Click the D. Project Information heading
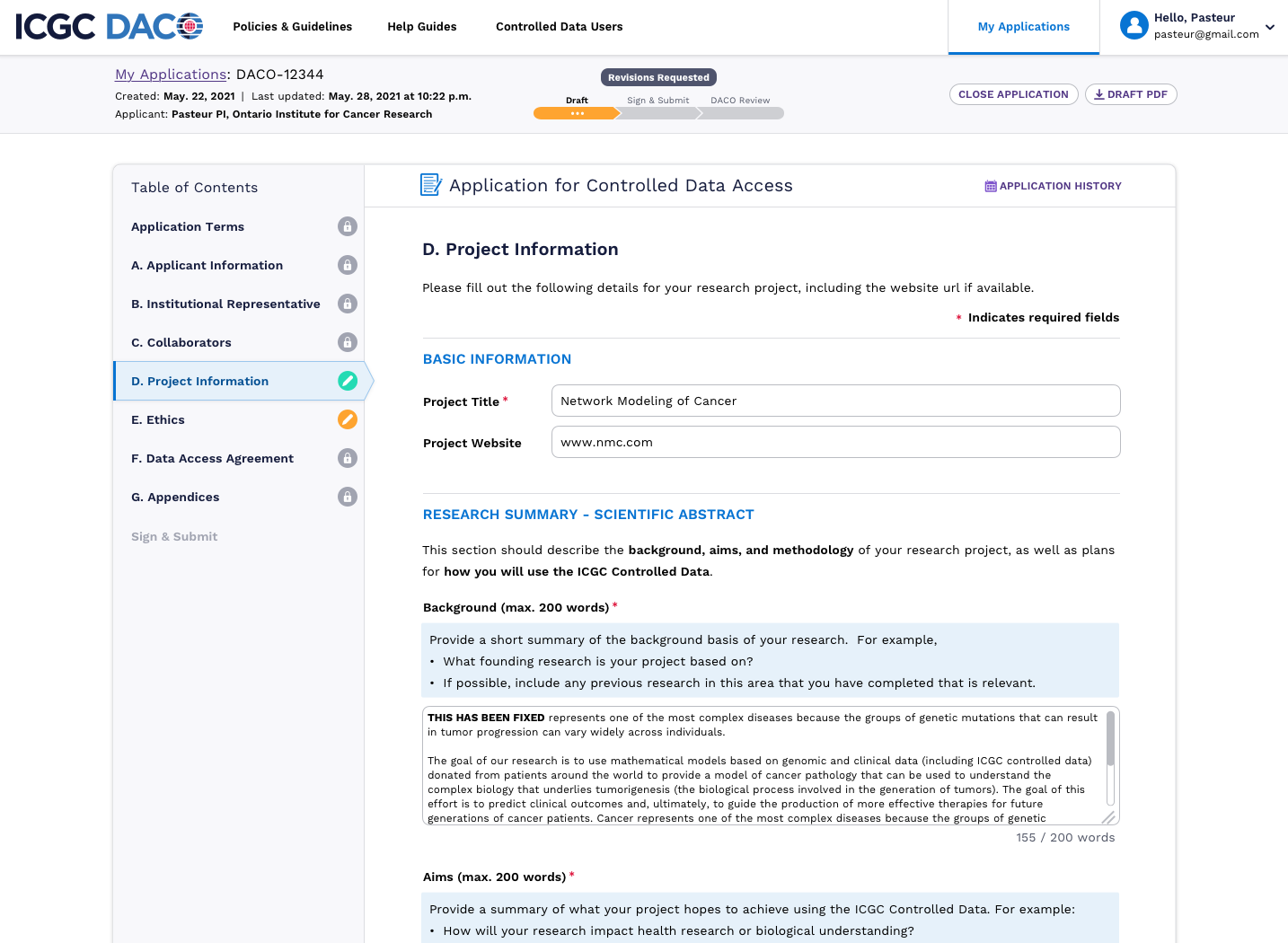 pyautogui.click(x=520, y=250)
